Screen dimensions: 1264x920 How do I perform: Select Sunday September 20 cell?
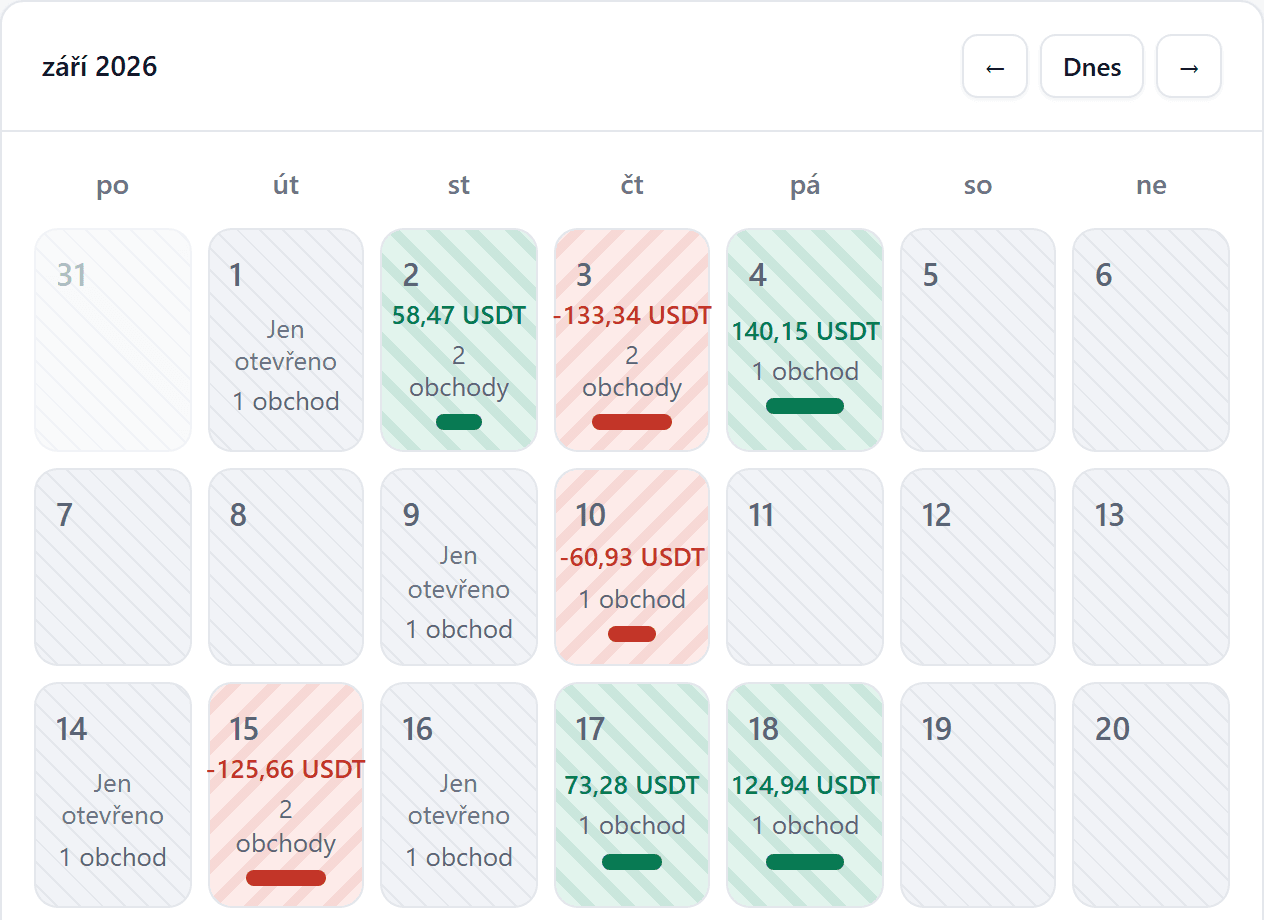coord(1151,795)
